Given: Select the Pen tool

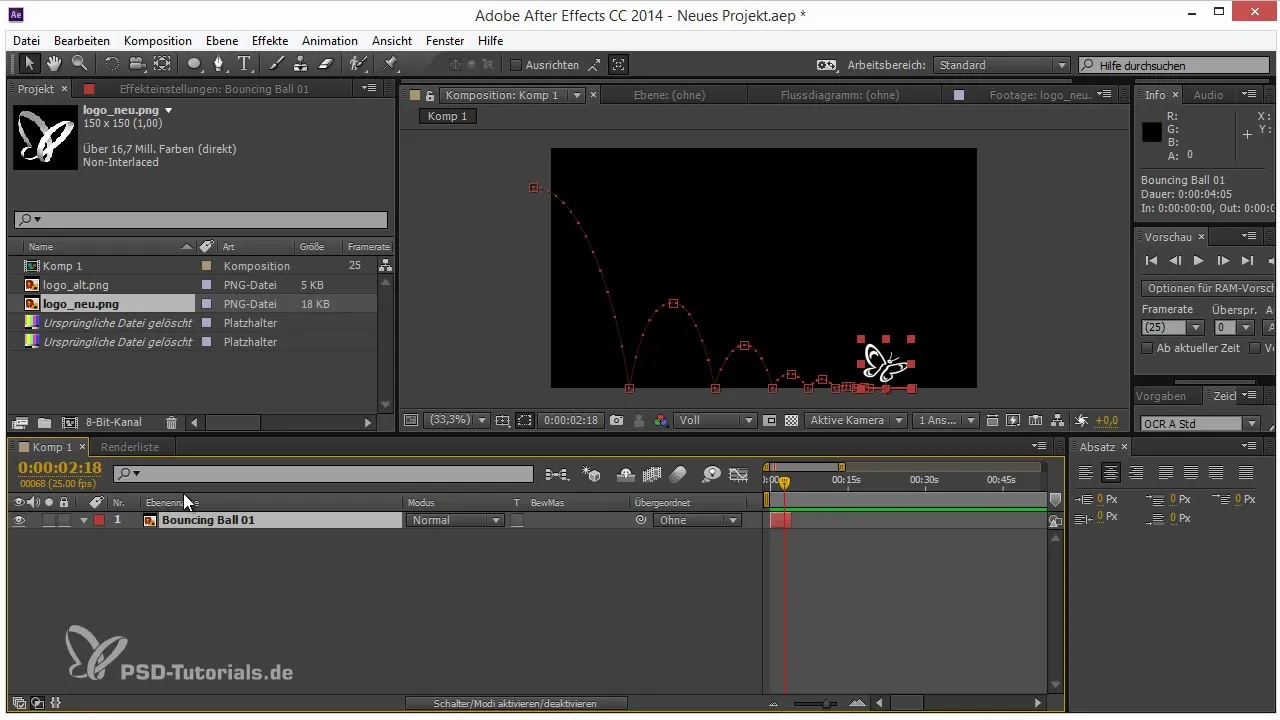Looking at the screenshot, I should pos(220,64).
